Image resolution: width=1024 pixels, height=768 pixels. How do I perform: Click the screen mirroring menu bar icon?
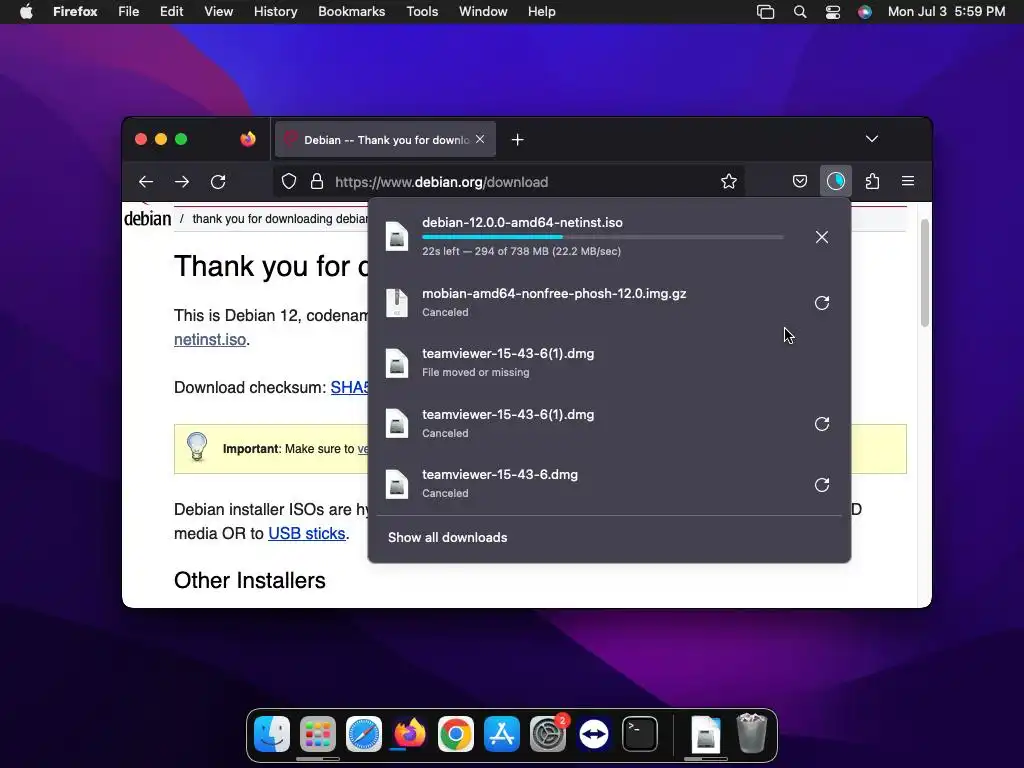pyautogui.click(x=765, y=12)
